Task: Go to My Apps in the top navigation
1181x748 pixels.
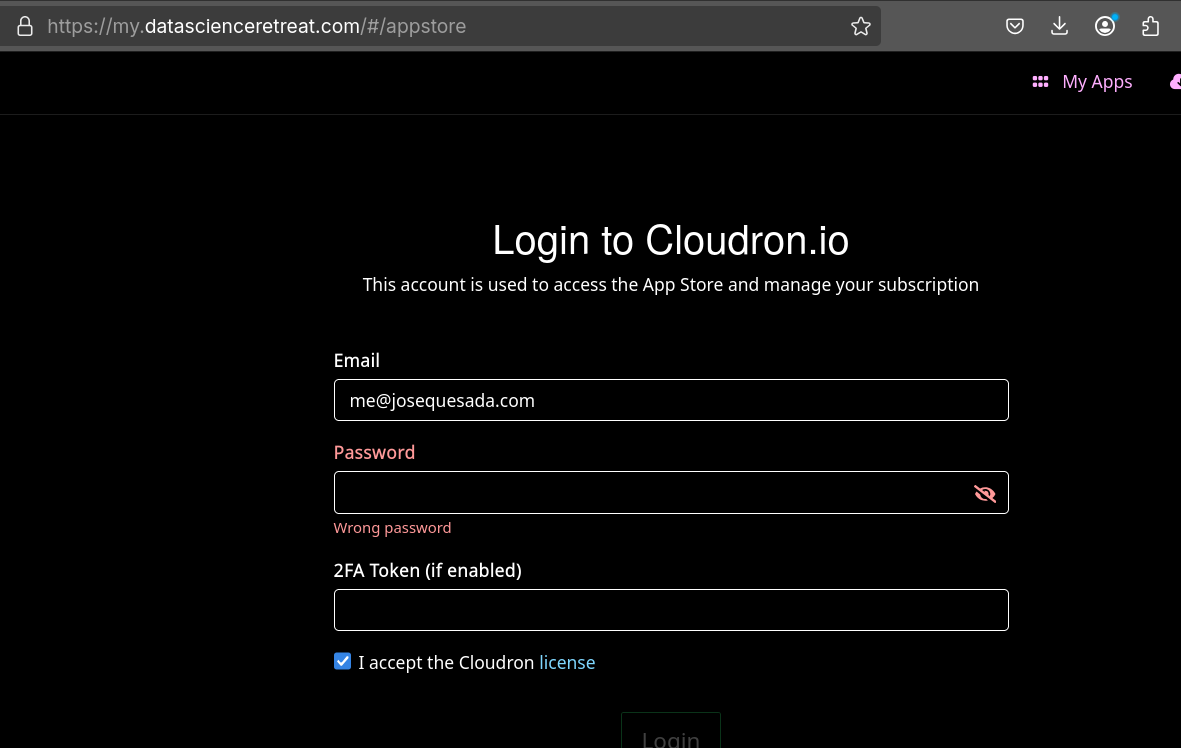Action: coord(1097,81)
